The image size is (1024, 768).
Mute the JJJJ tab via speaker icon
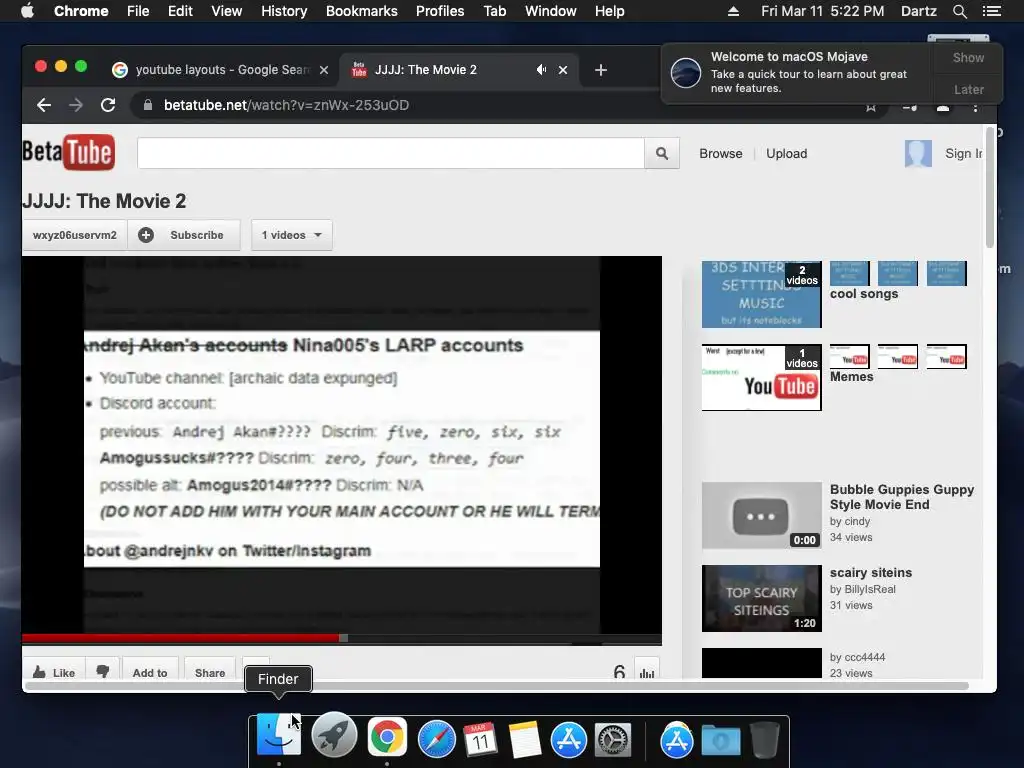point(541,69)
